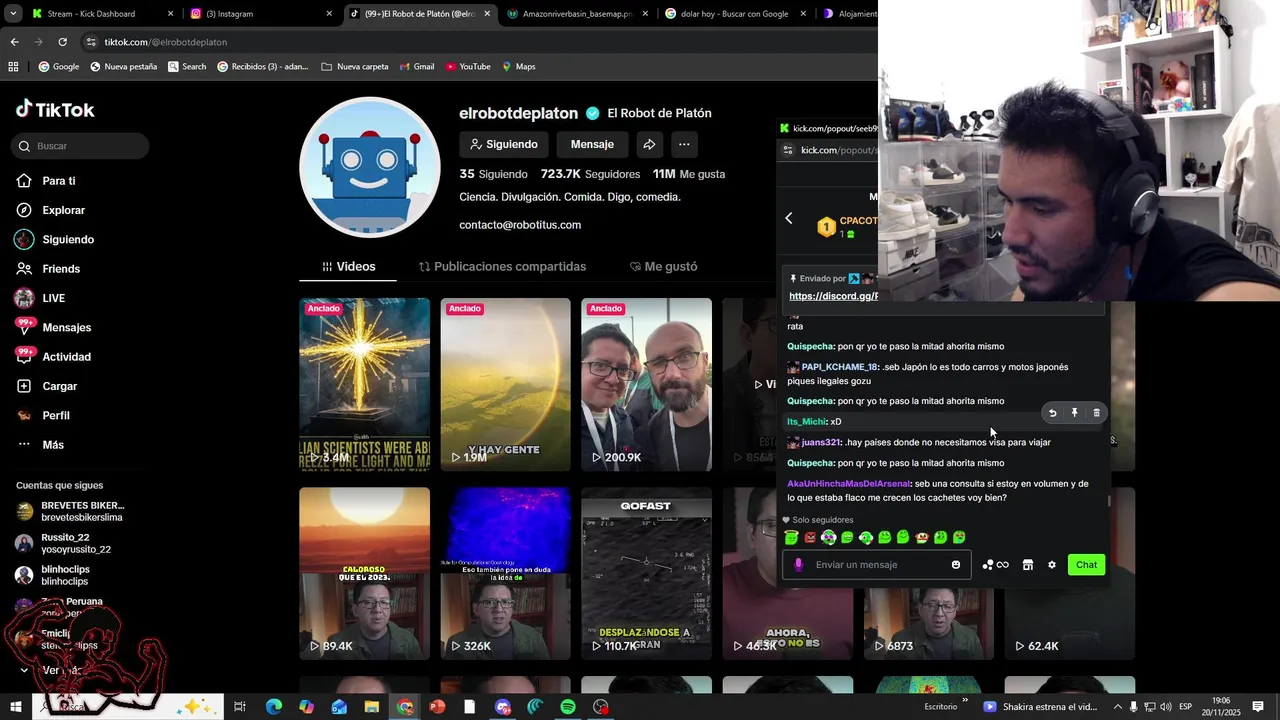
Task: Open LIVE section in TikTok sidebar
Action: click(53, 298)
